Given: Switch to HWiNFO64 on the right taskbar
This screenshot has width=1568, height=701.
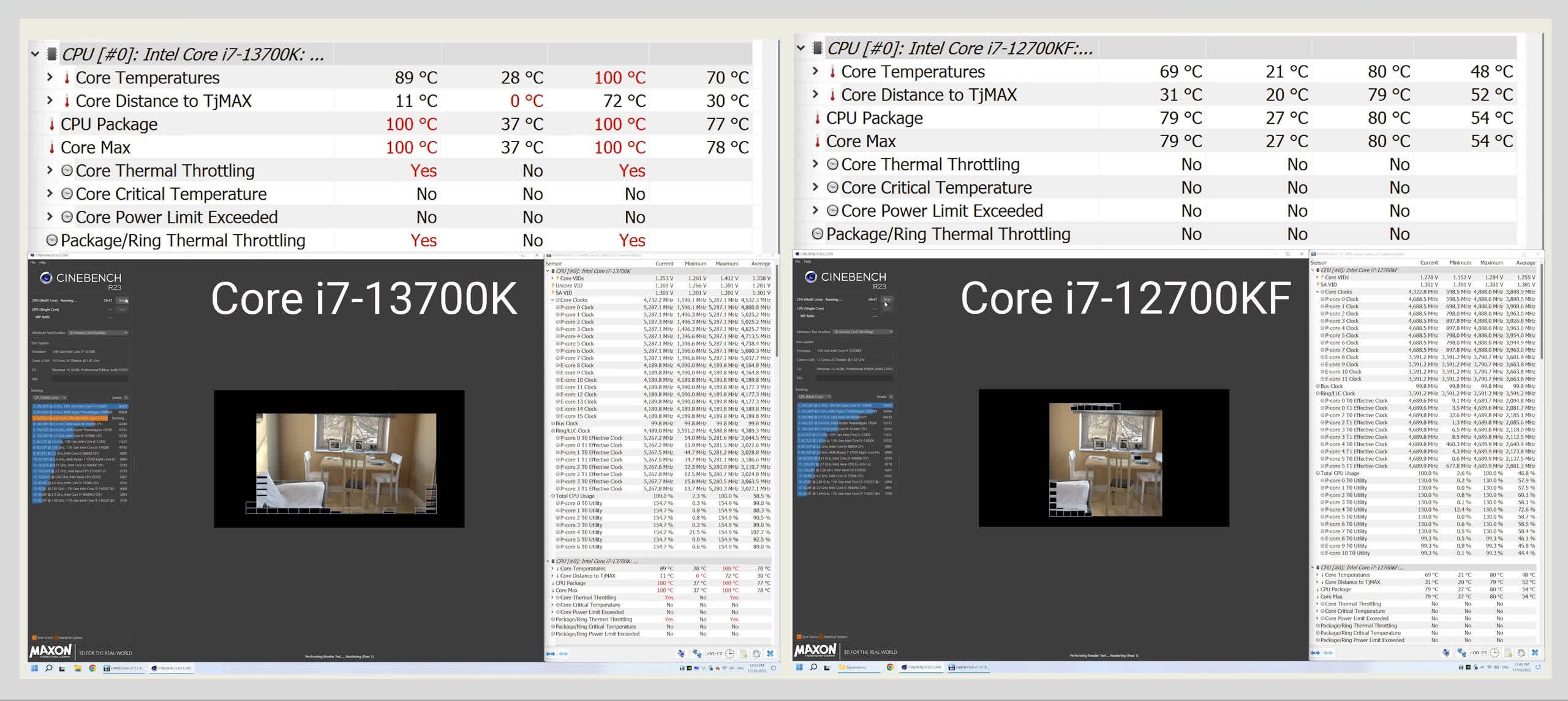Looking at the screenshot, I should tap(968, 667).
